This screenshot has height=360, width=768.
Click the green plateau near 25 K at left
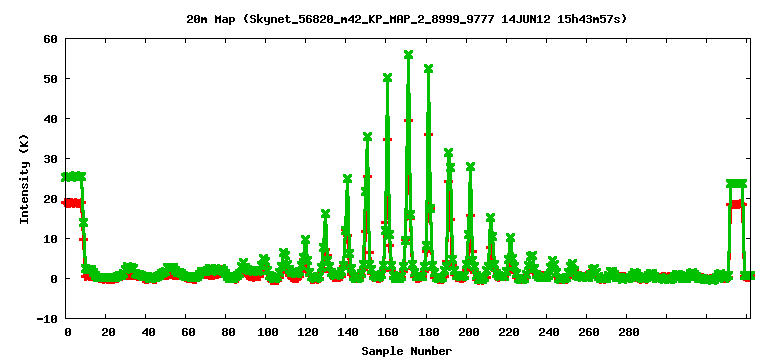tap(73, 176)
